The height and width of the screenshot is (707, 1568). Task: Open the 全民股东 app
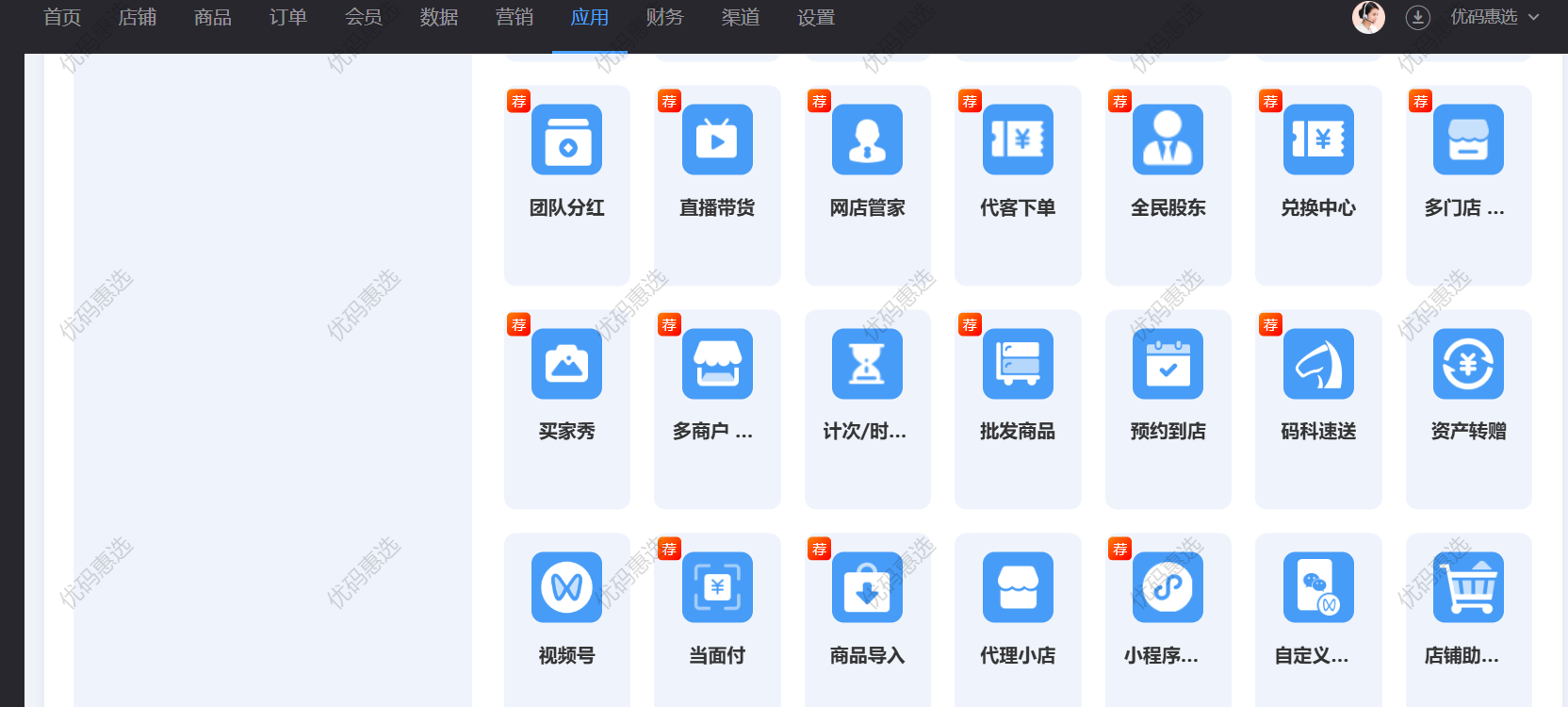(1168, 140)
